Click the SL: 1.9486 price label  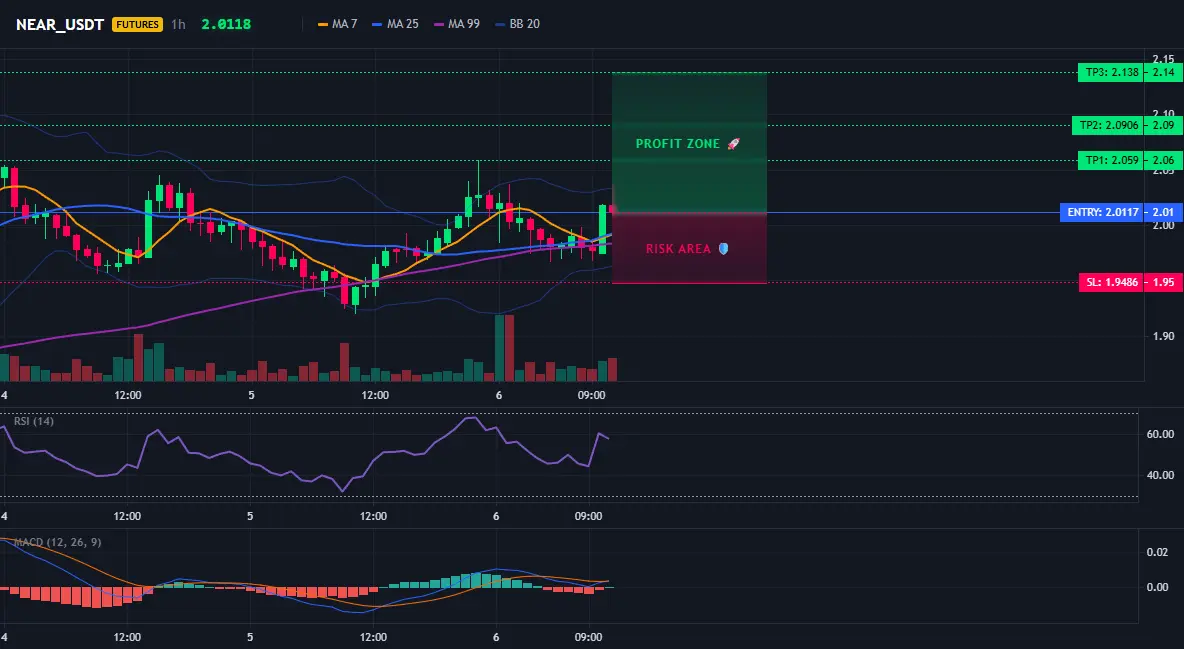click(x=1111, y=283)
